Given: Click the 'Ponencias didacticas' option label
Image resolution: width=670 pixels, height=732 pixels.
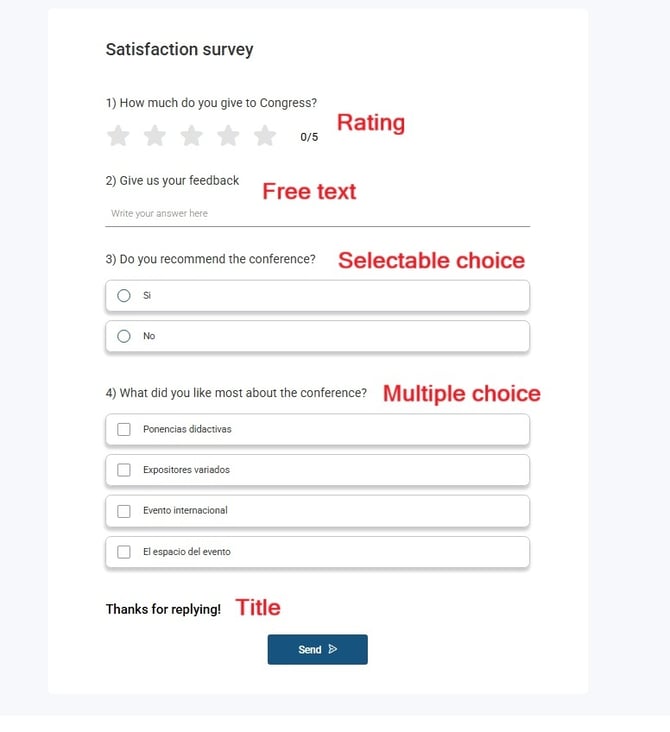Looking at the screenshot, I should tap(187, 429).
